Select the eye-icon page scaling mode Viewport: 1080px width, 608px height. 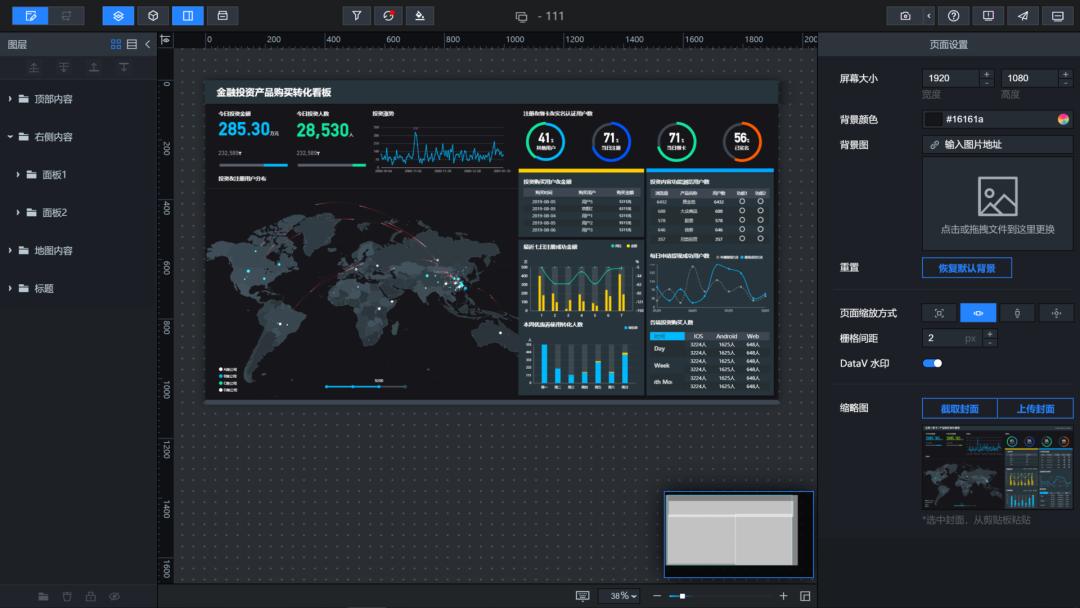pyautogui.click(x=978, y=313)
